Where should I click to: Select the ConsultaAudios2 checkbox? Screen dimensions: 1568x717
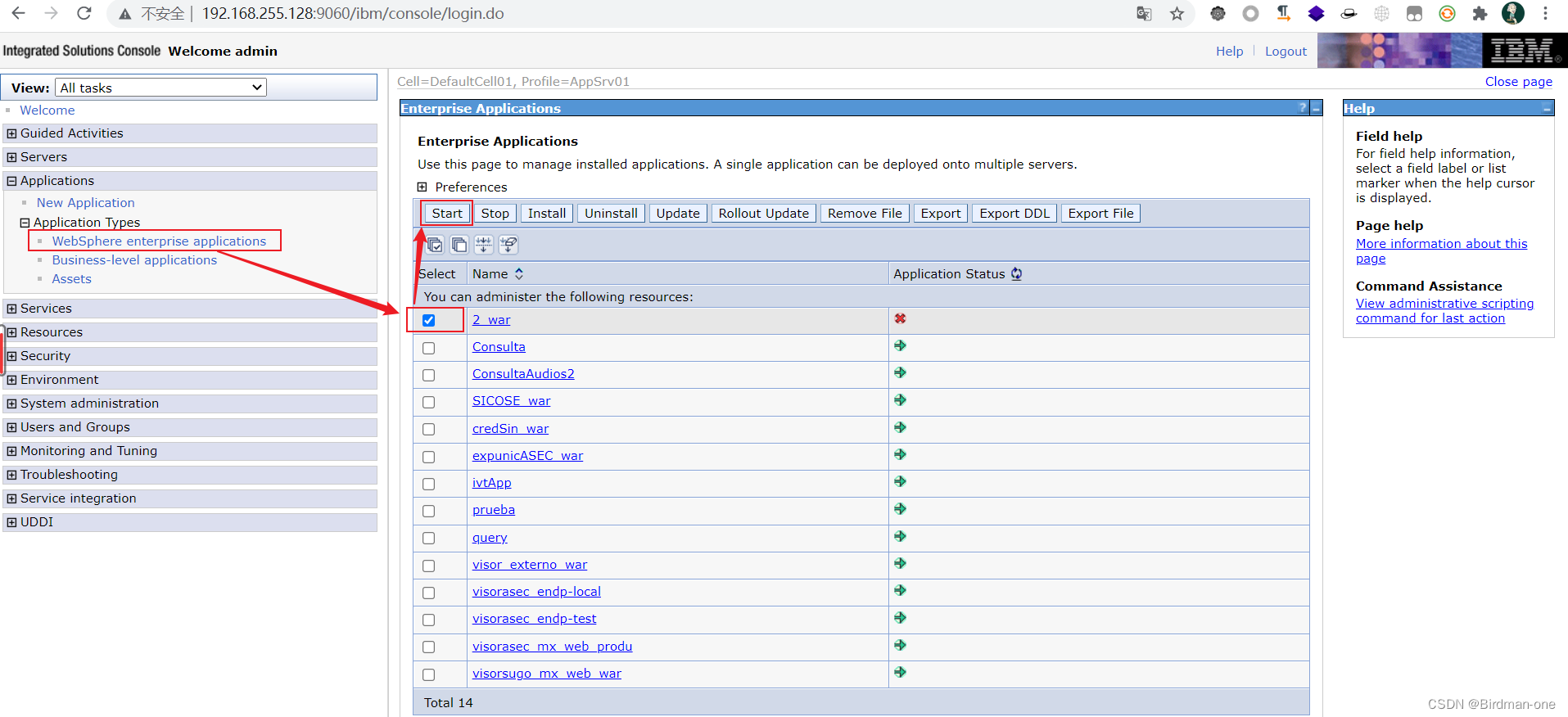[x=428, y=375]
